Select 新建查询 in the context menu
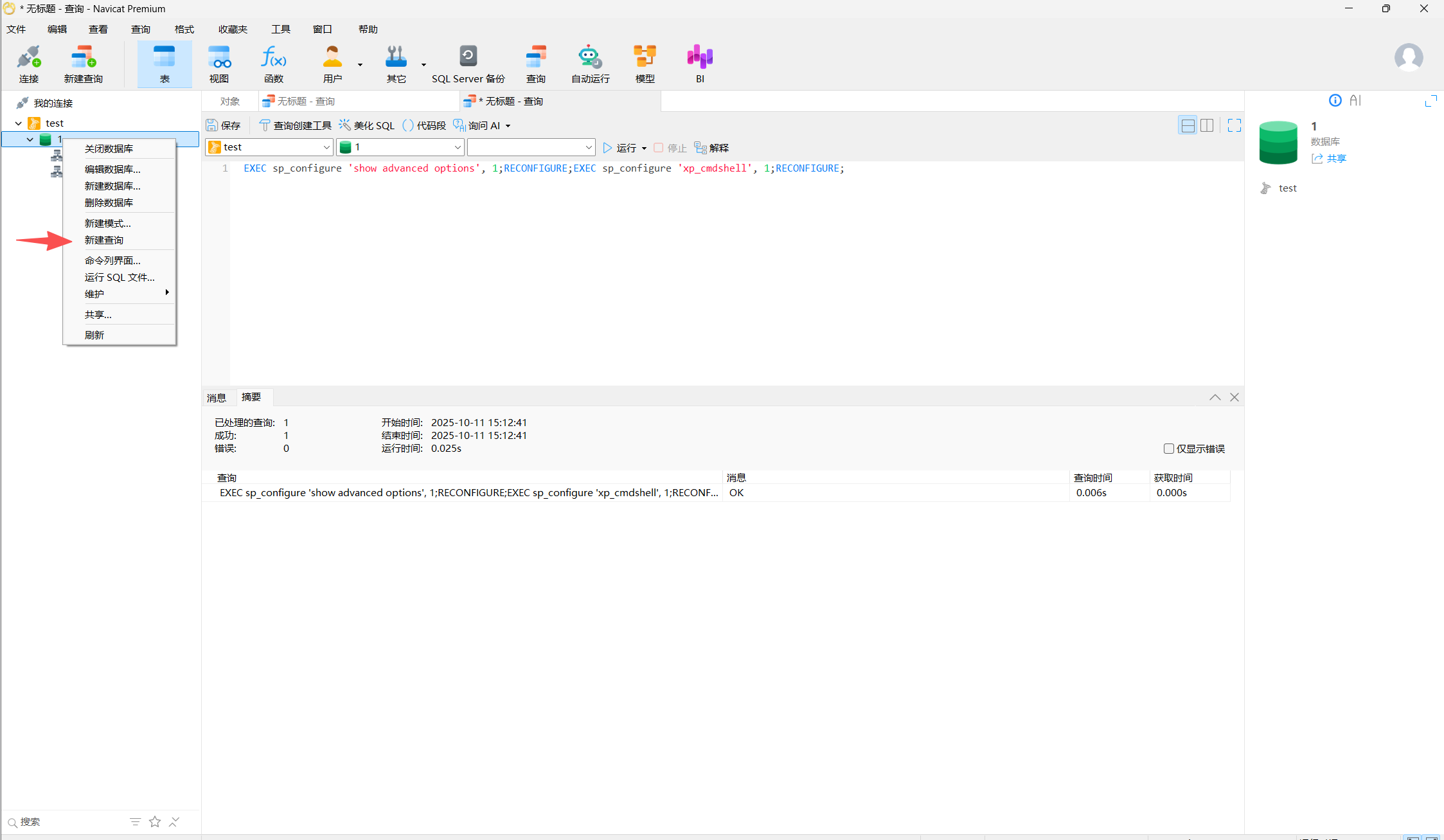1444x840 pixels. pos(104,240)
